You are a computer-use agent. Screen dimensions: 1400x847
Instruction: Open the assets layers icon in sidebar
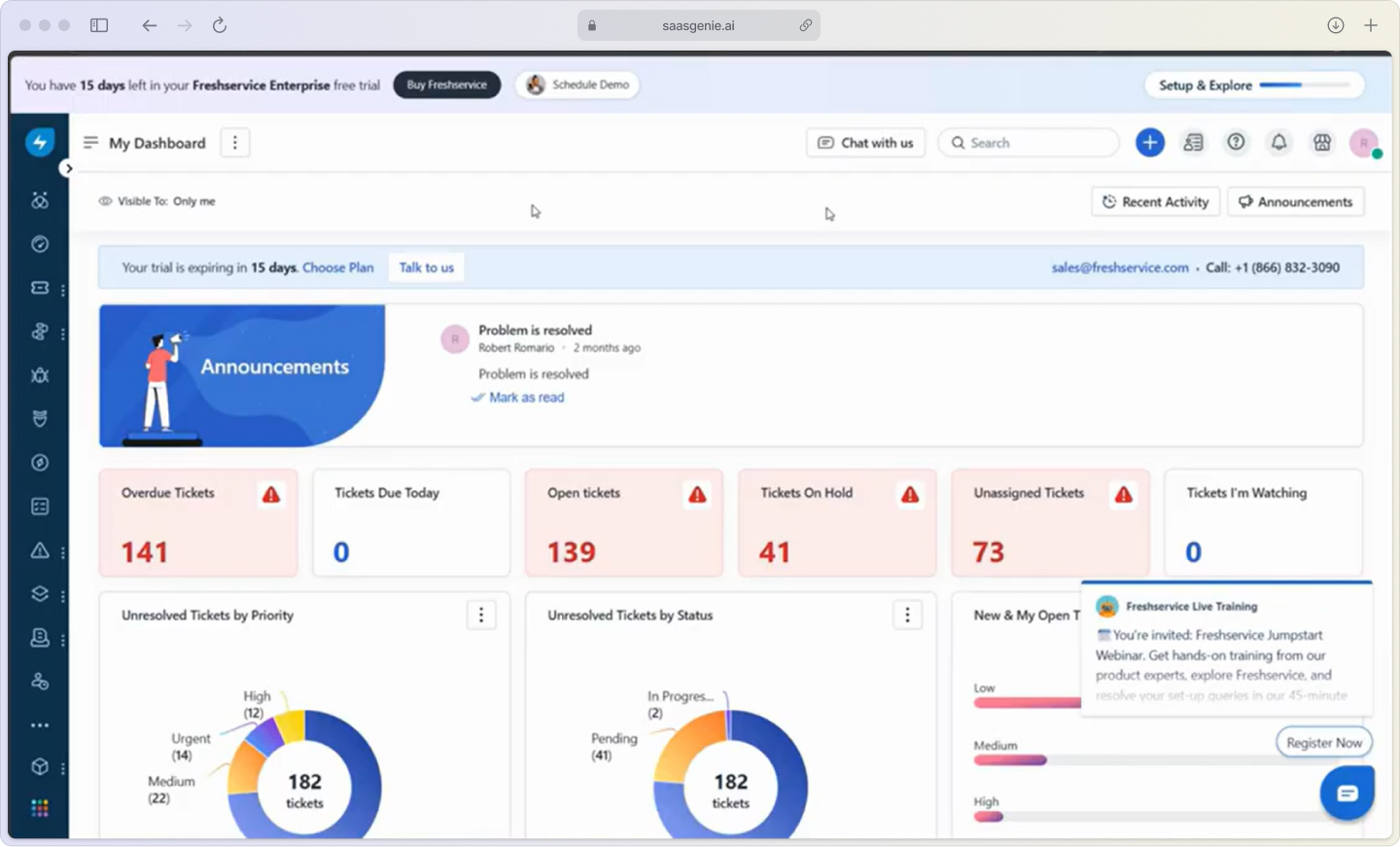click(40, 594)
